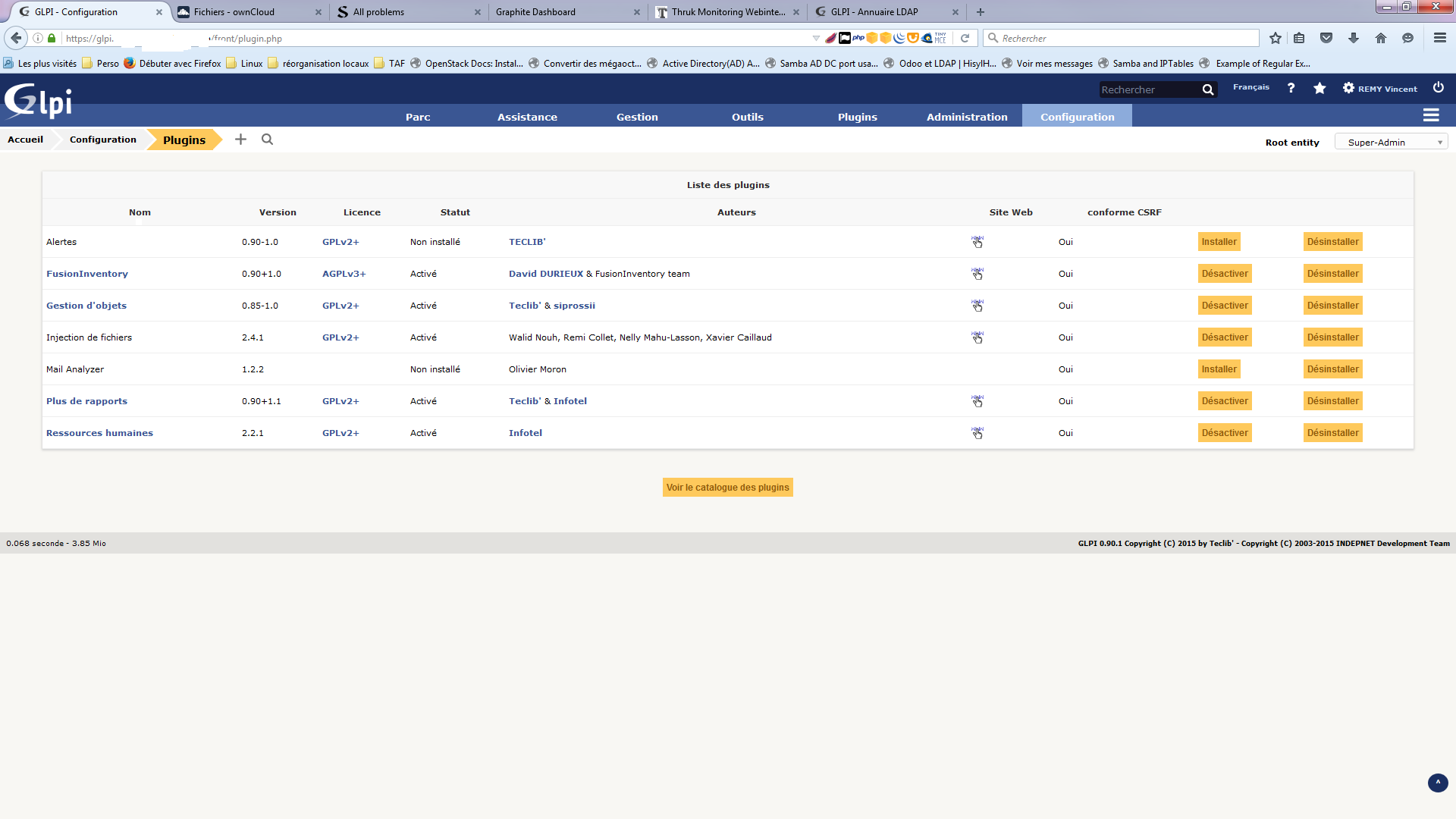Click REMY Vincent user name

pos(1388,89)
